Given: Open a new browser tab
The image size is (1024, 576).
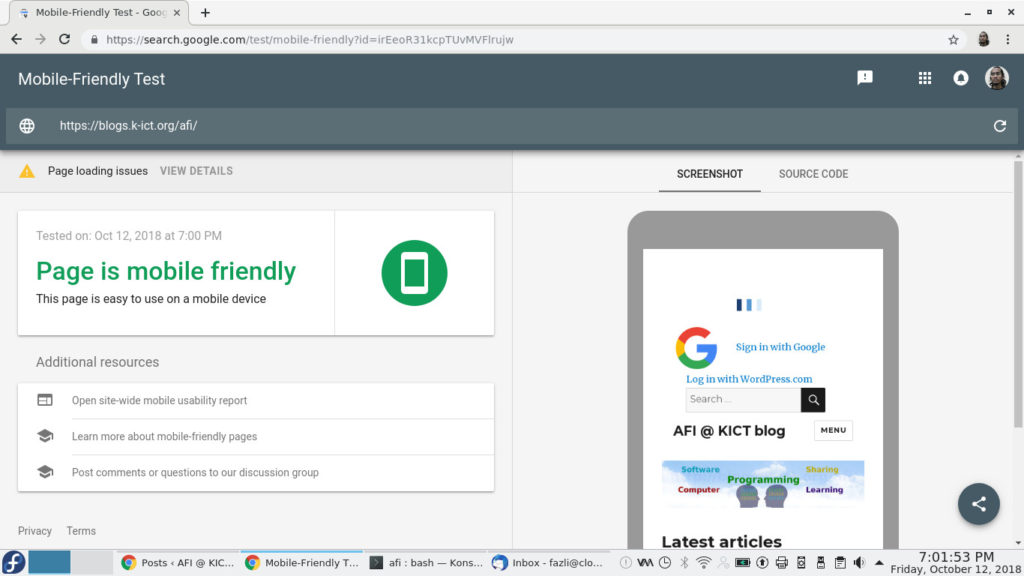Looking at the screenshot, I should pos(205,12).
